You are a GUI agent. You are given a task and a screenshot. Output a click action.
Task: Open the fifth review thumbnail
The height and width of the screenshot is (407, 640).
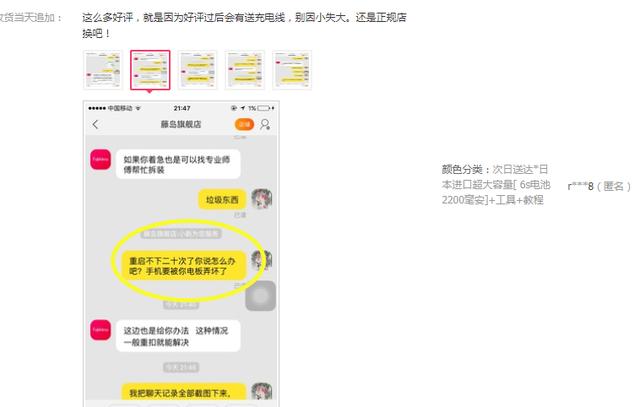[292, 69]
